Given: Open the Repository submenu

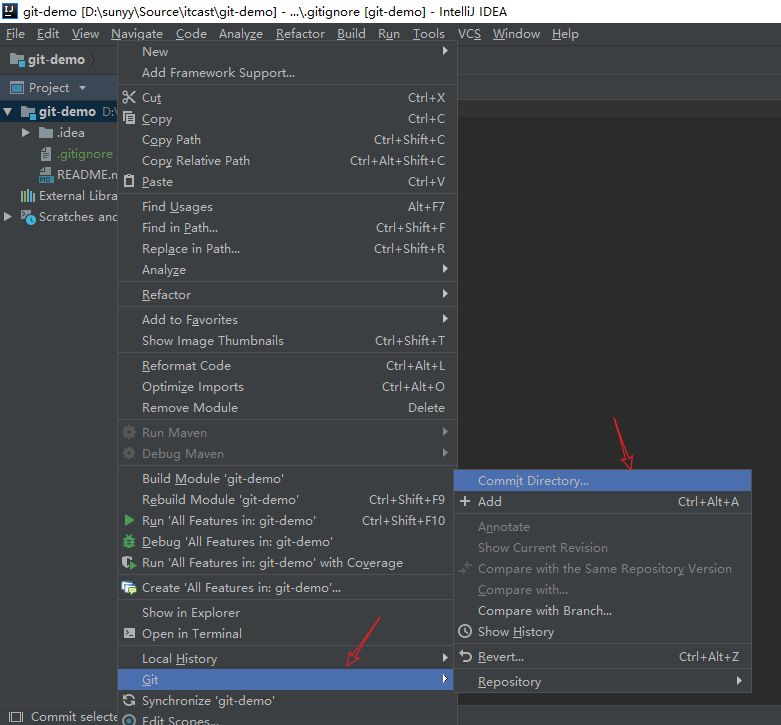Looking at the screenshot, I should tap(509, 682).
